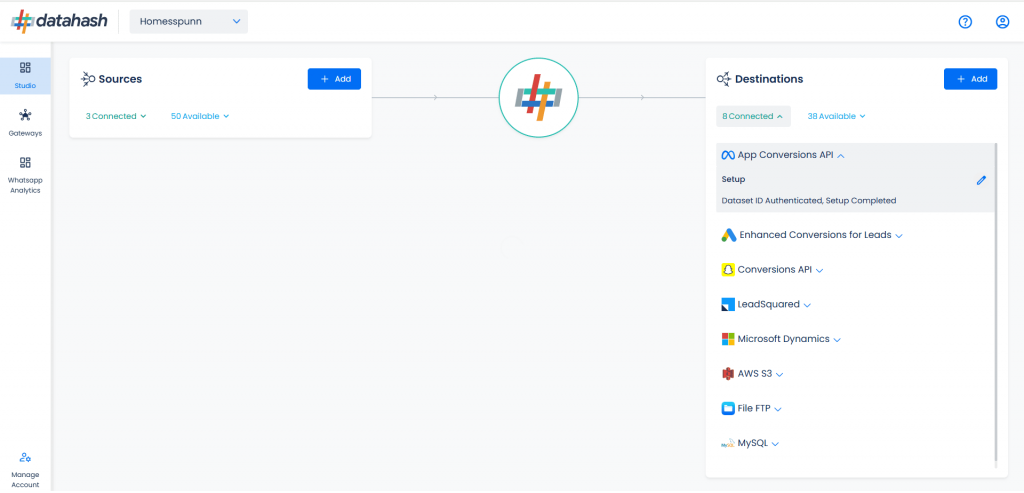
Task: Click the Snapchat icon for Conversions API
Action: click(x=728, y=270)
